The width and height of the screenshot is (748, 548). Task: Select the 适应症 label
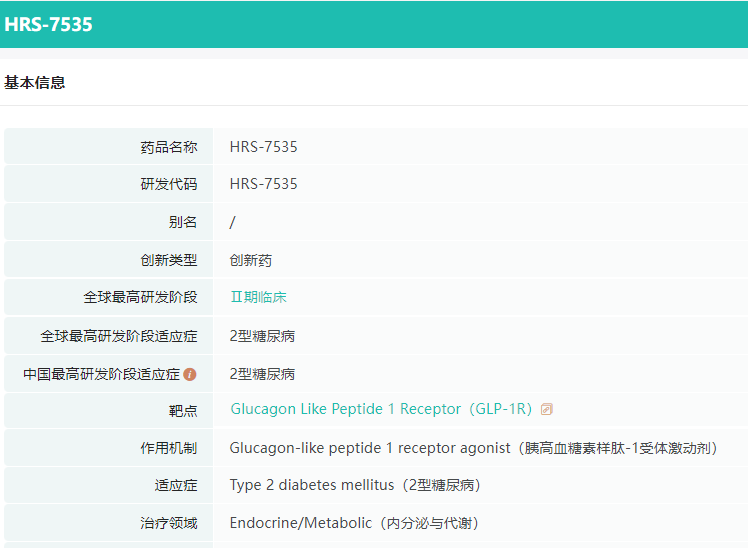176,486
